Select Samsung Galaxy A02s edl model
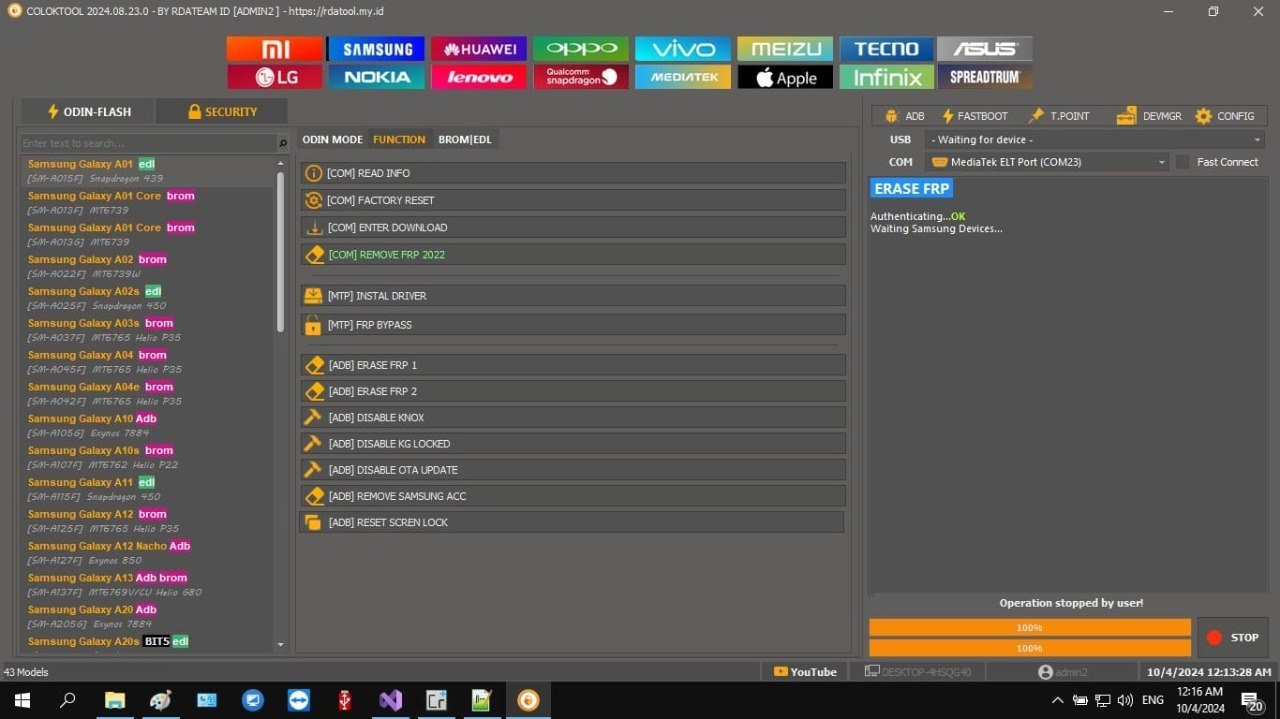The height and width of the screenshot is (719, 1280). 147,298
